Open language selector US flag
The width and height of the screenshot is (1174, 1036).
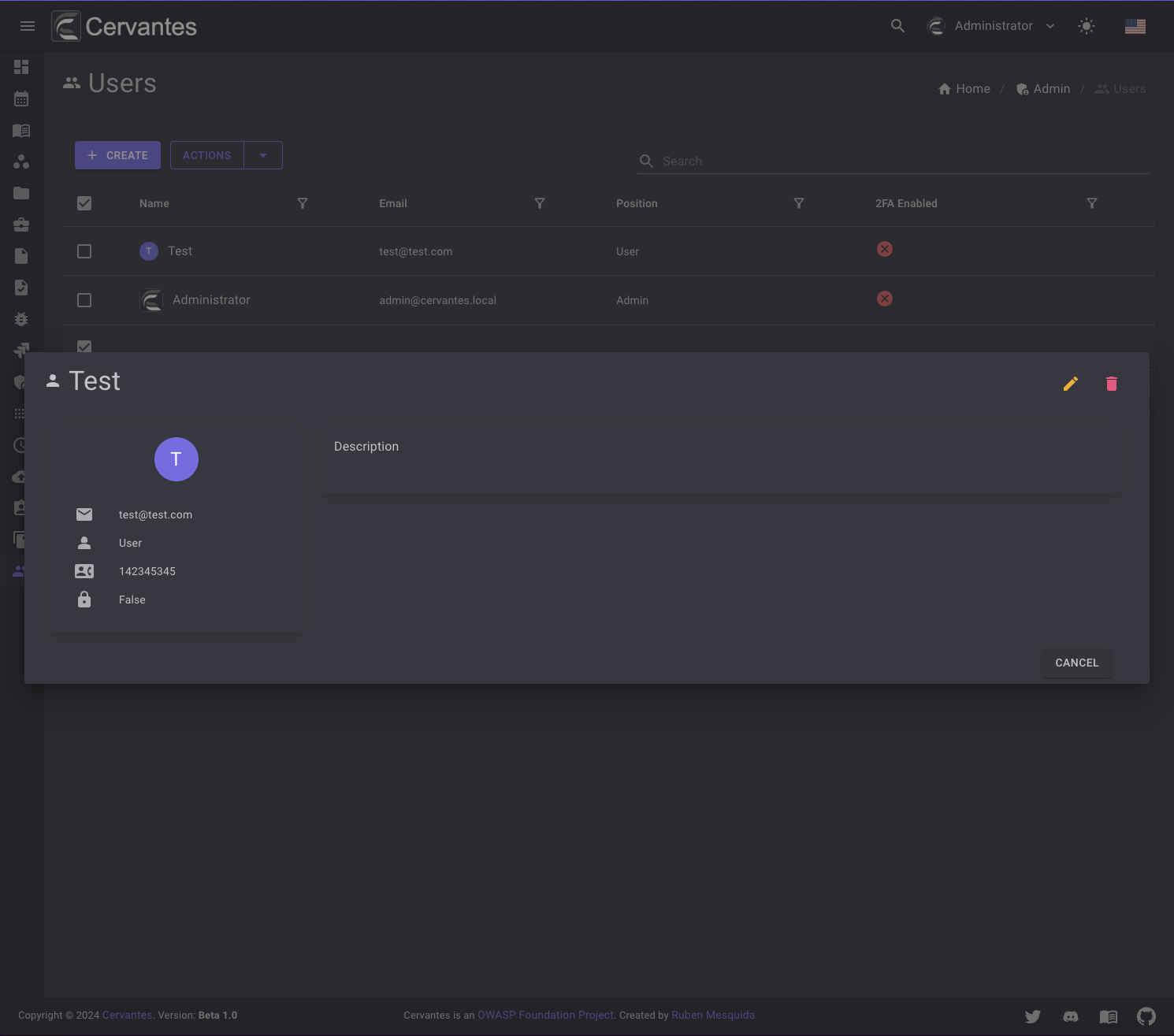point(1135,26)
